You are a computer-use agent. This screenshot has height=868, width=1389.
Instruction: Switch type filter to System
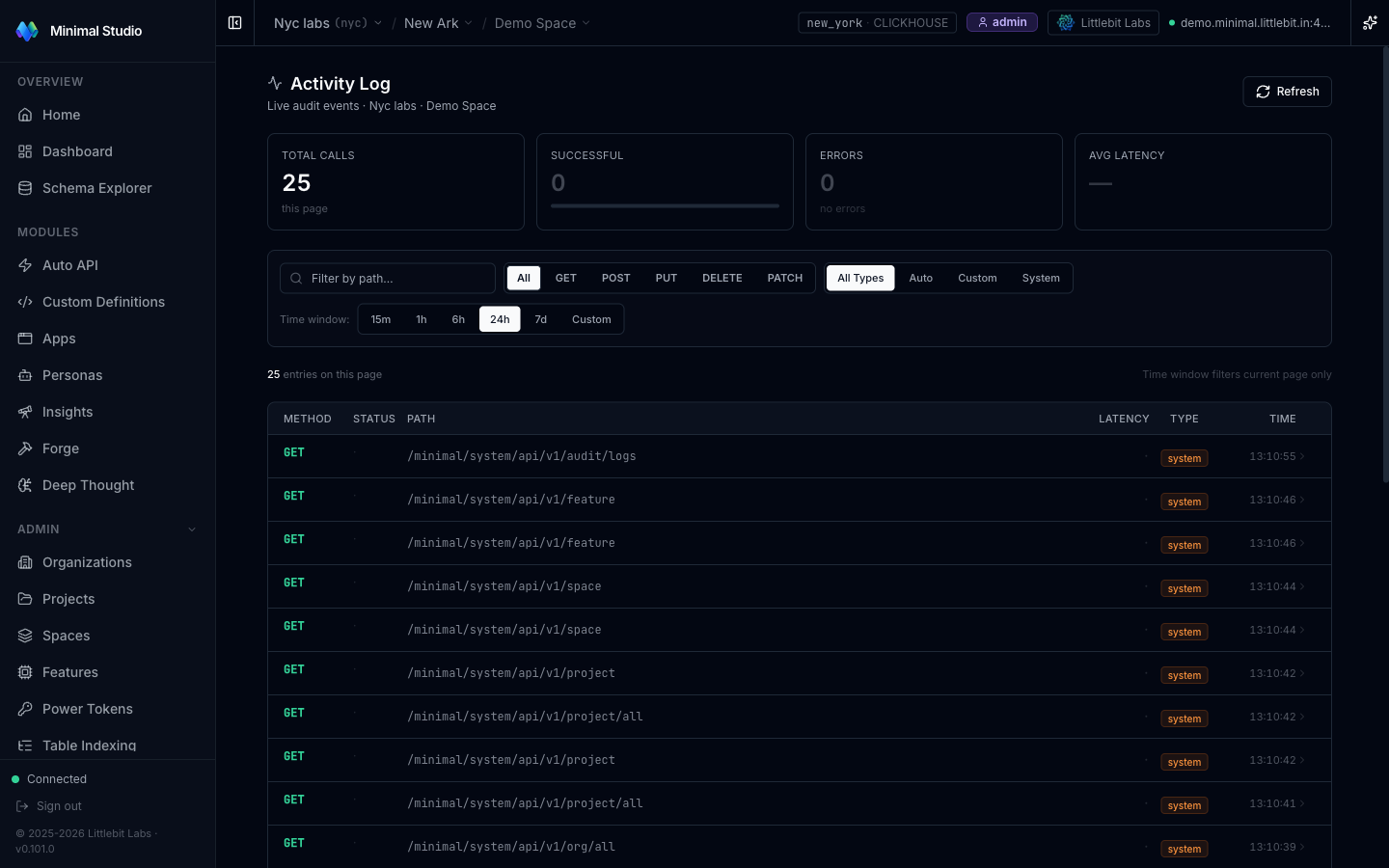1041,278
